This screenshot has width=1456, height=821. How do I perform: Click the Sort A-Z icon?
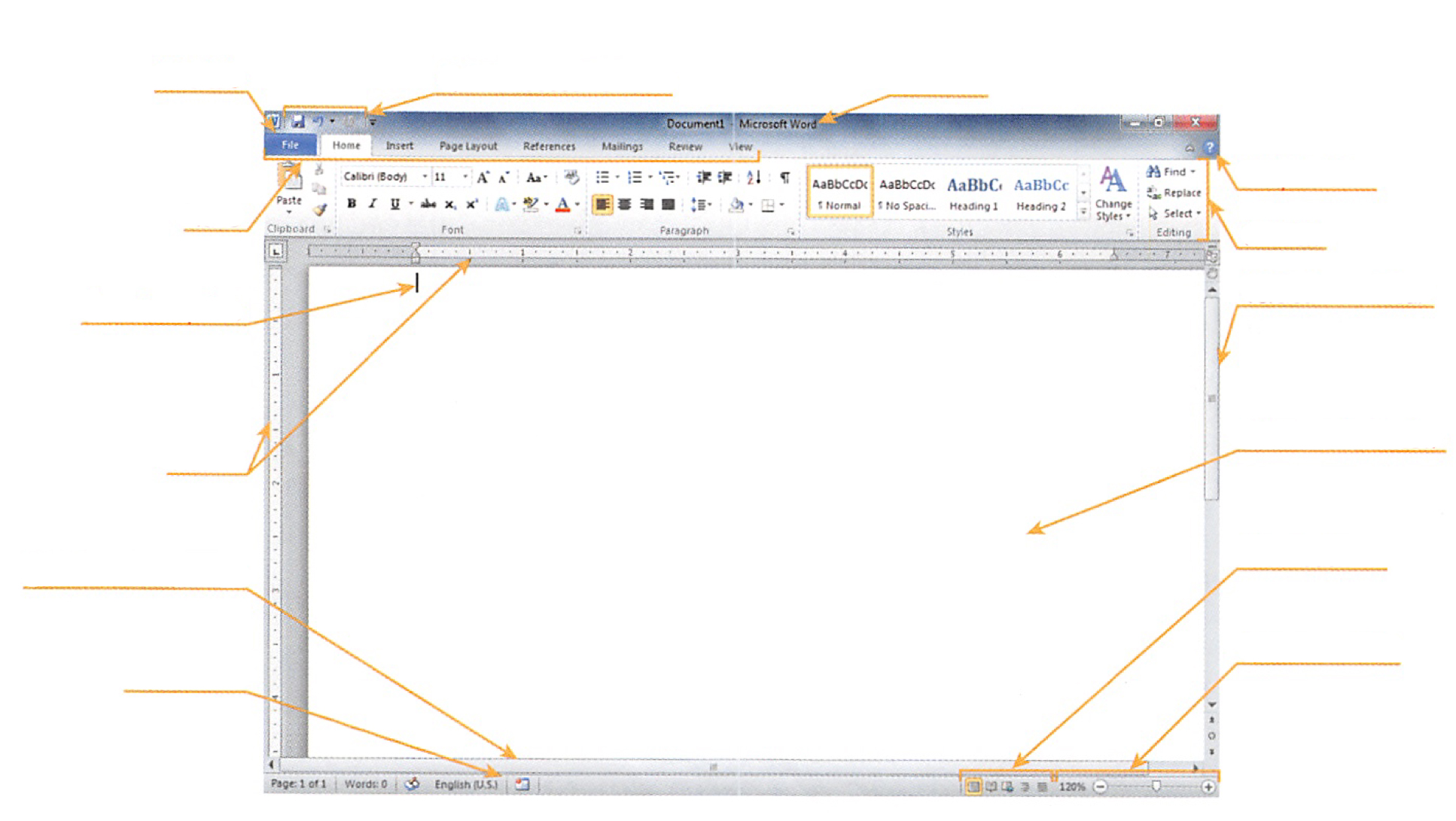754,178
